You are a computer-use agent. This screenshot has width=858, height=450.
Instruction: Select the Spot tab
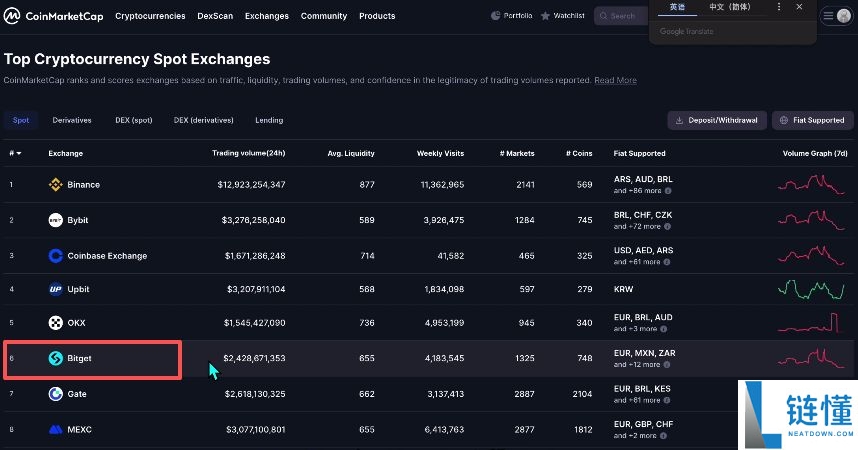click(x=21, y=120)
